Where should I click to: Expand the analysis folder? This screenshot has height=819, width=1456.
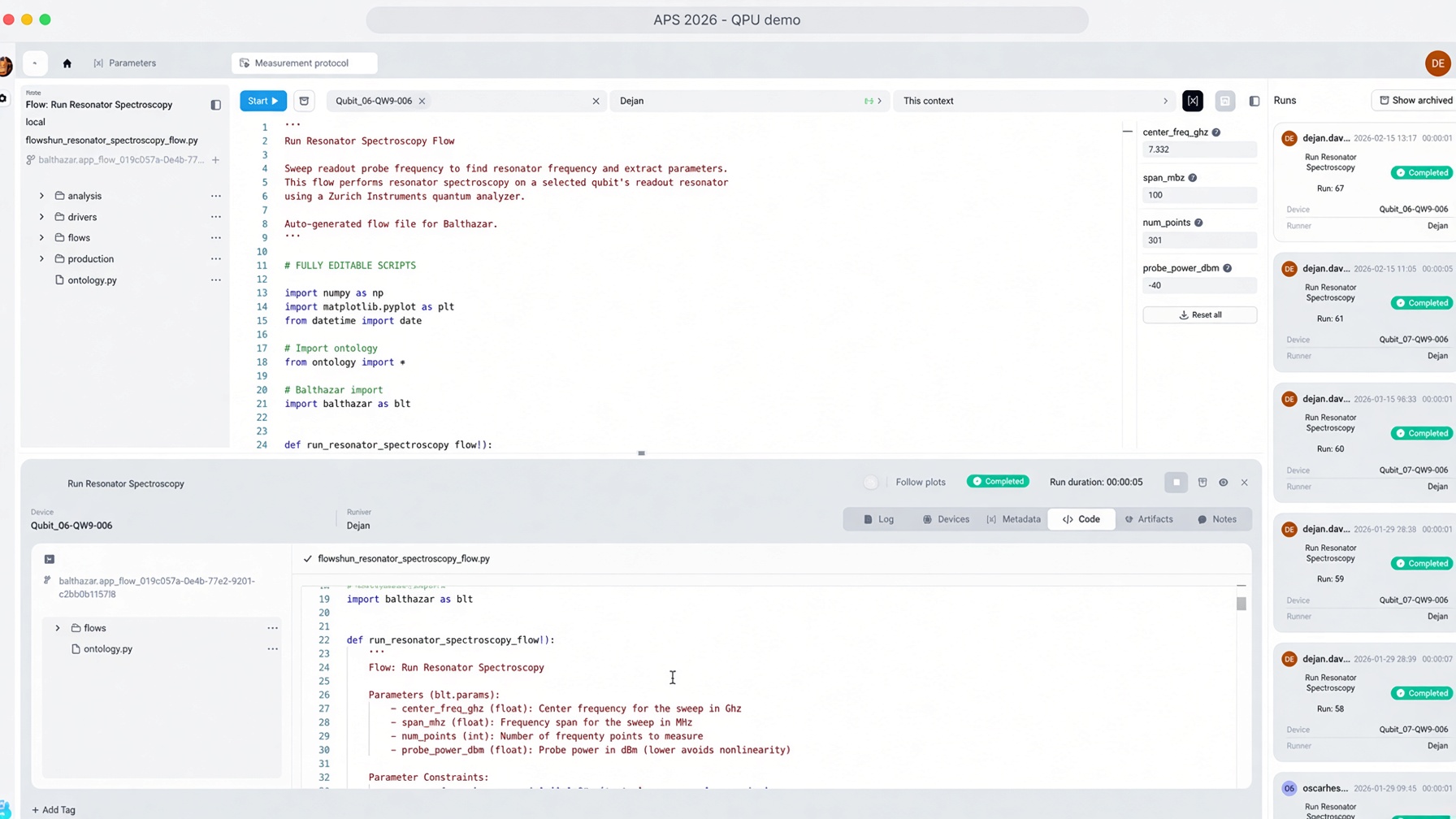pos(41,196)
